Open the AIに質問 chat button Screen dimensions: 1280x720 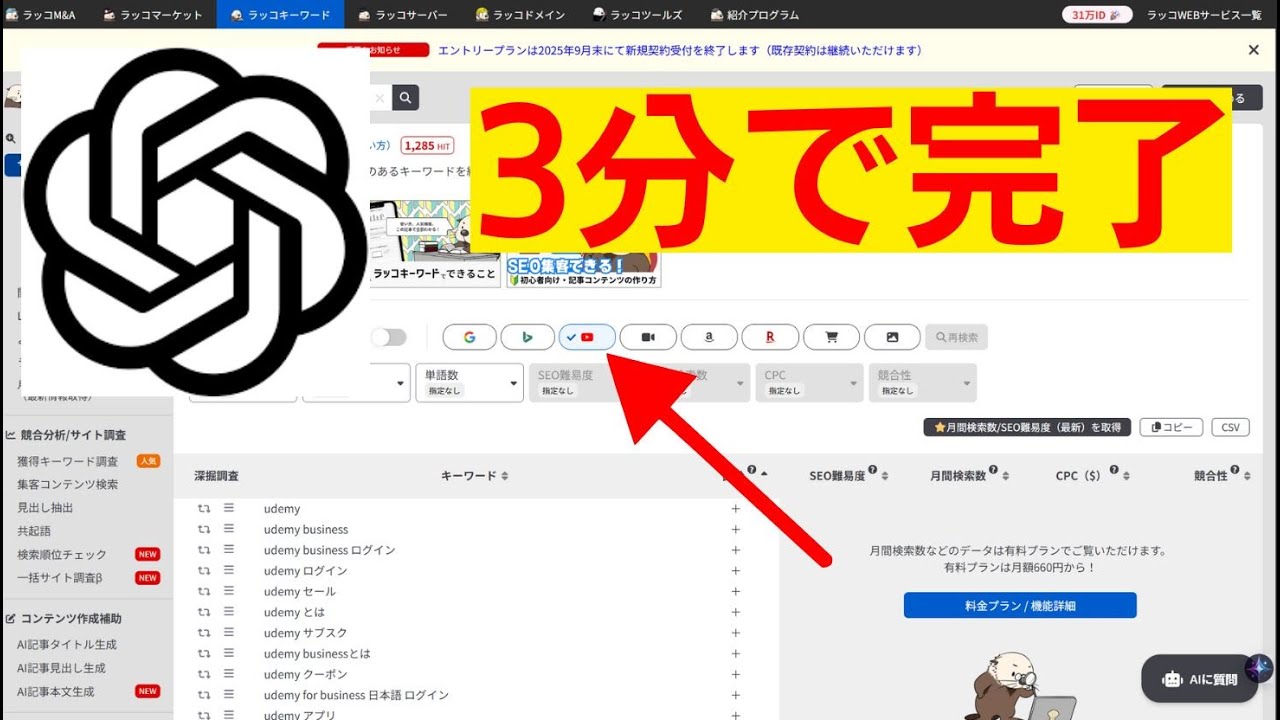coord(1199,679)
